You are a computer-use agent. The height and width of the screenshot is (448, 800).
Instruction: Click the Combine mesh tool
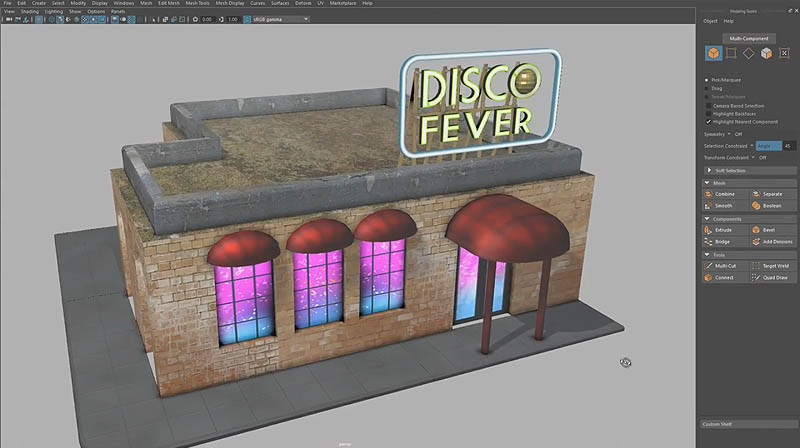pyautogui.click(x=724, y=193)
